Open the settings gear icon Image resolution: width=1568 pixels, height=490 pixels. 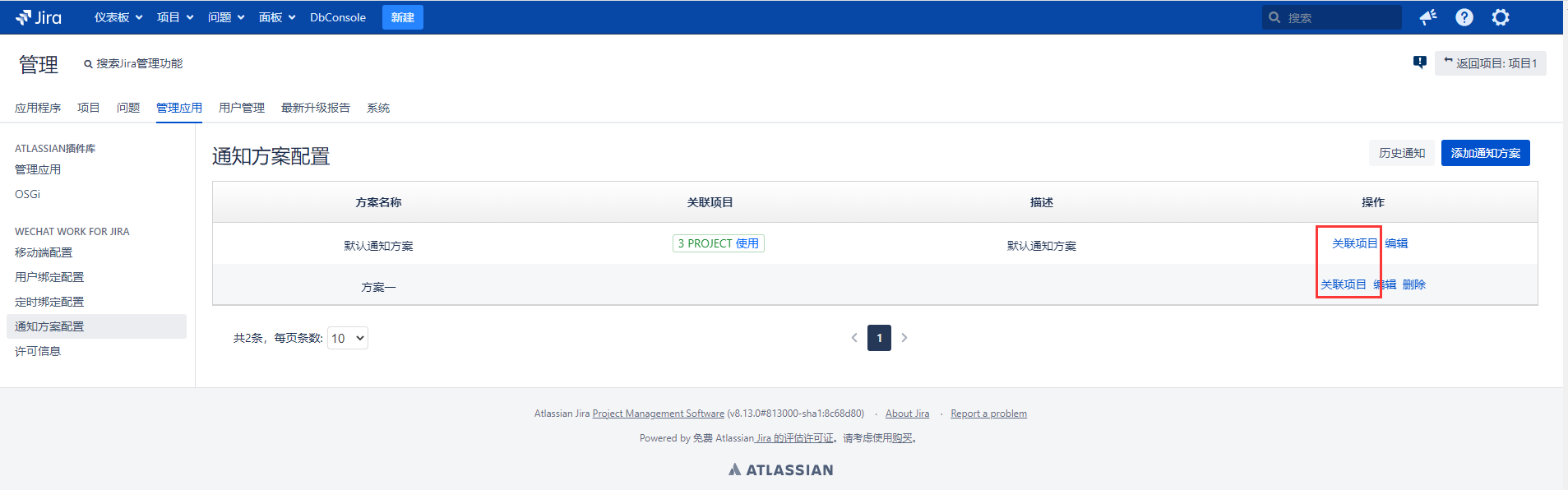[x=1501, y=17]
